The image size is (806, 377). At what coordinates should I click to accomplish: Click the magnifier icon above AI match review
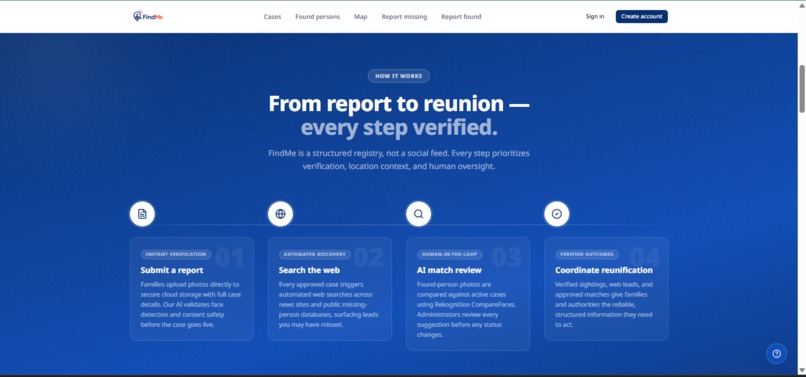pyautogui.click(x=418, y=214)
